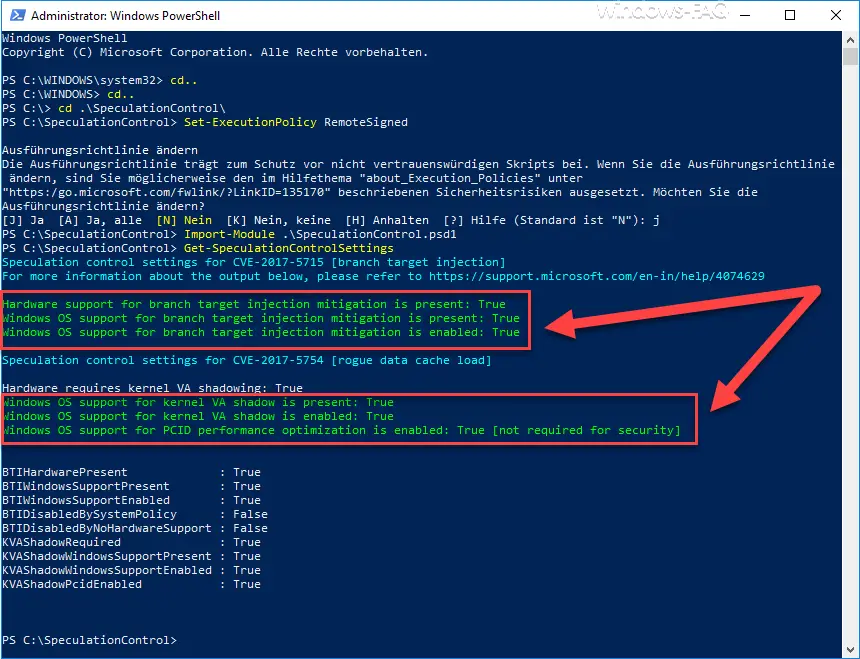Click the "[A] Ja, alle" option
Image resolution: width=860 pixels, height=659 pixels.
pyautogui.click(x=100, y=220)
